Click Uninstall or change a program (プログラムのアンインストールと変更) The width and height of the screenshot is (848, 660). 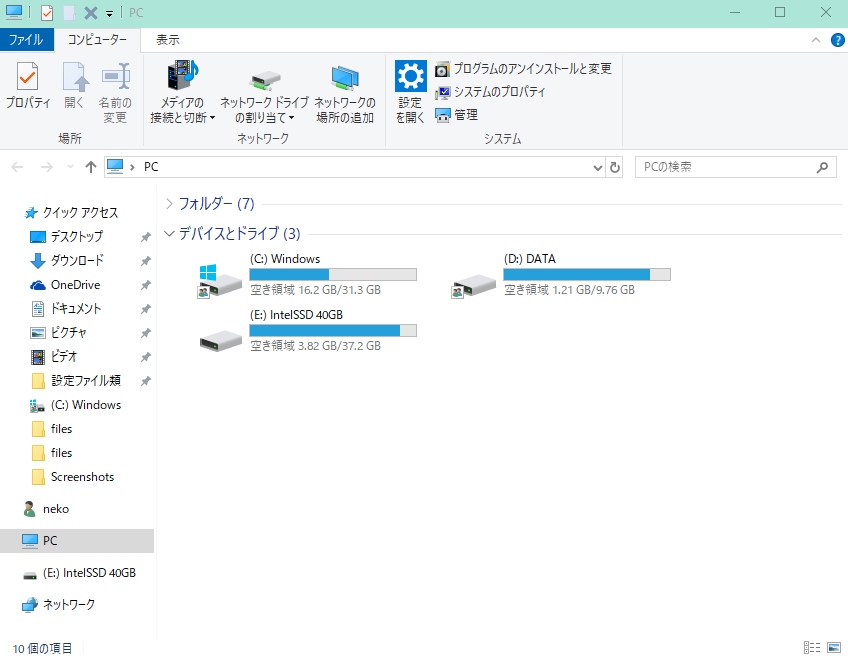pos(523,69)
